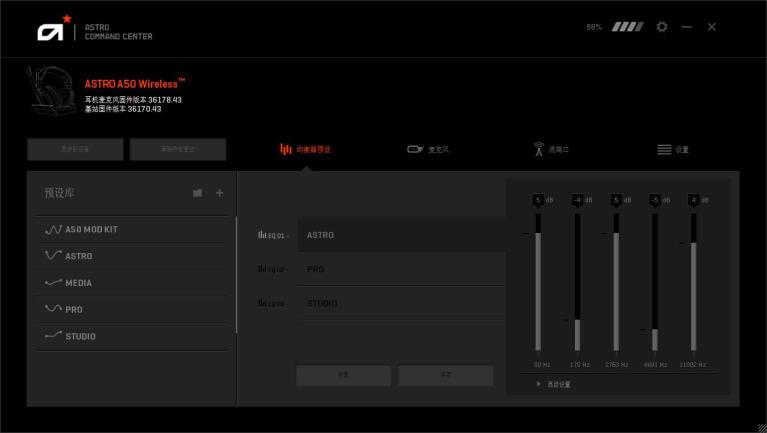
Task: Add a new preset with plus icon
Action: (220, 193)
